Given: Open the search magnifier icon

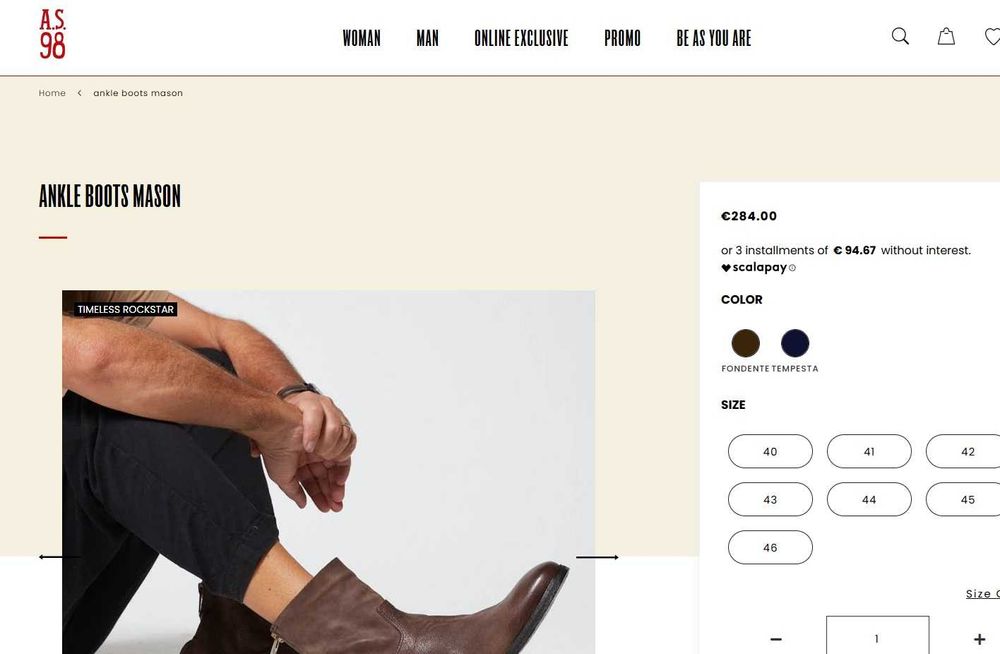Looking at the screenshot, I should (900, 36).
